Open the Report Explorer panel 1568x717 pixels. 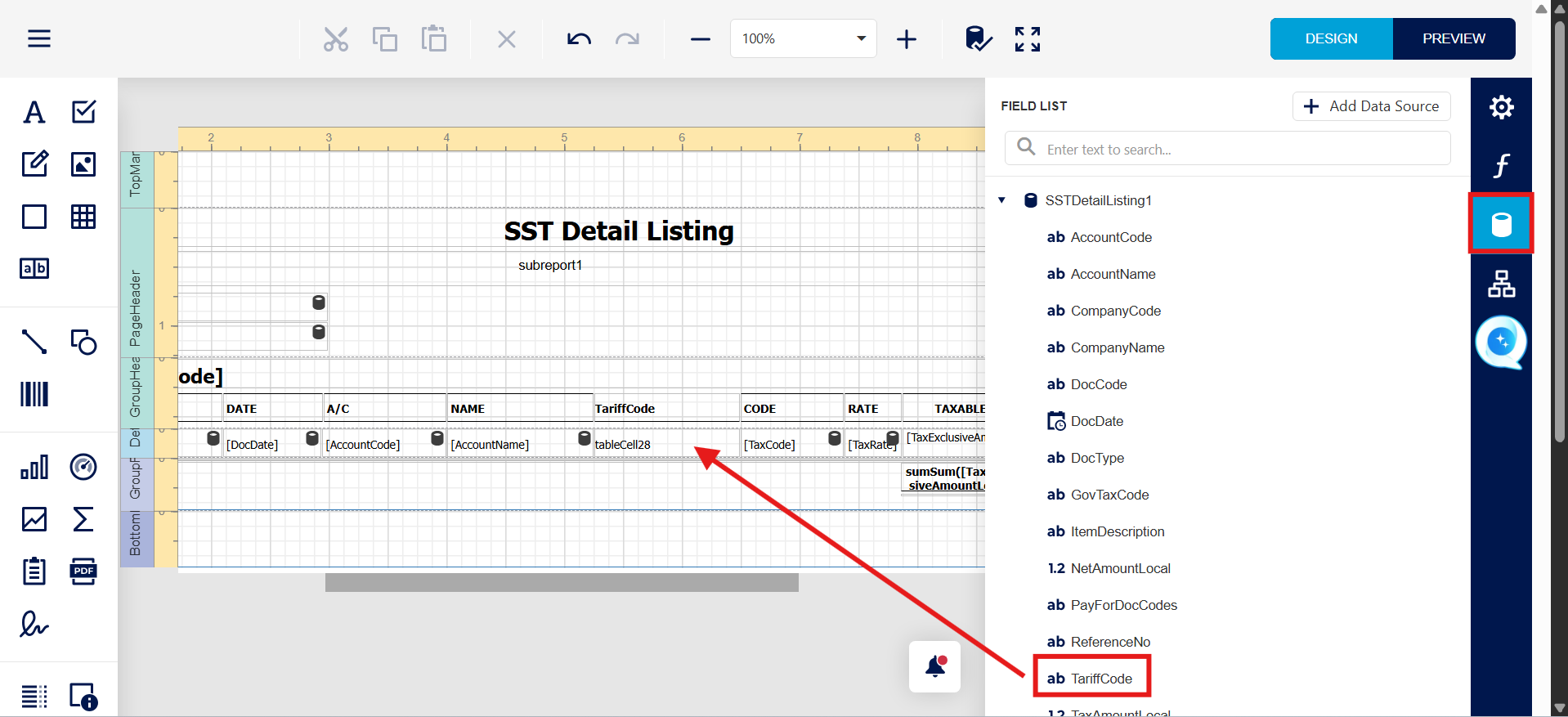1501,284
